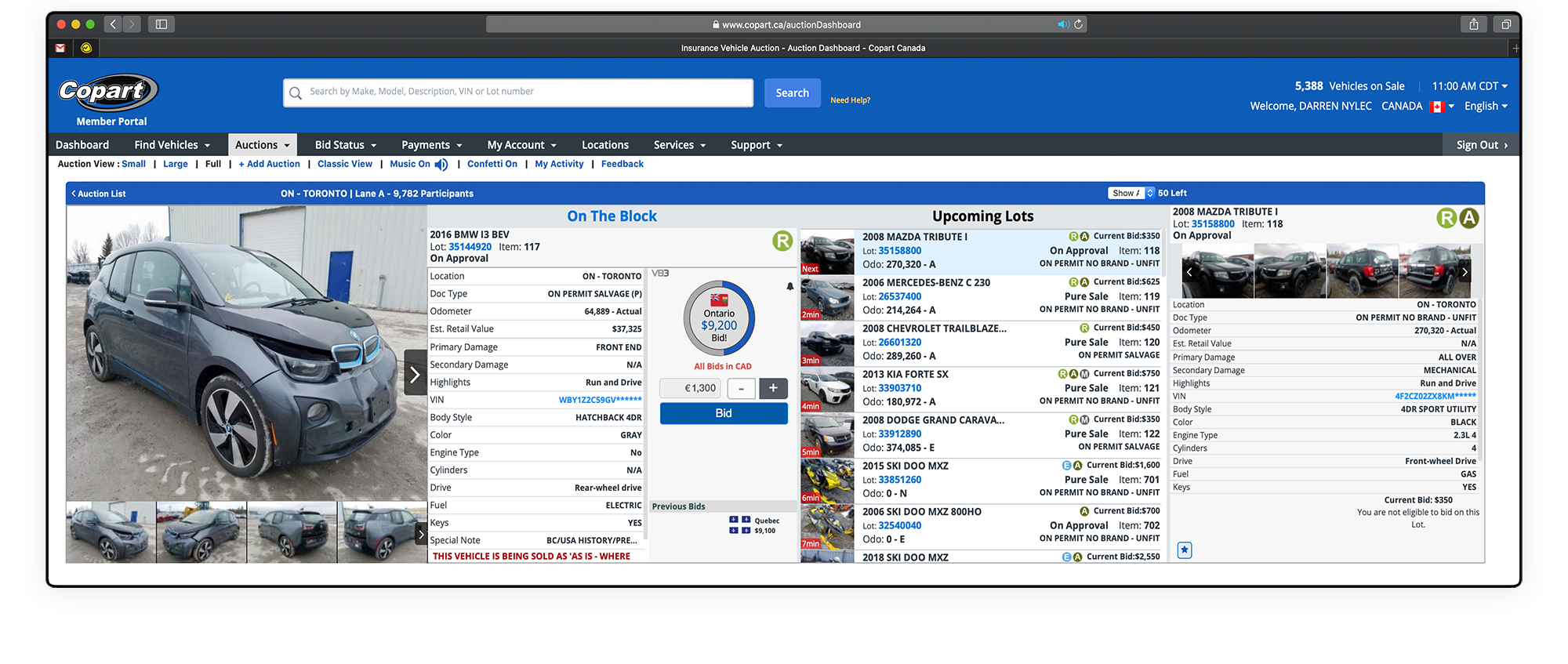Click in the vehicle search field
The image size is (1568, 664).
518,93
